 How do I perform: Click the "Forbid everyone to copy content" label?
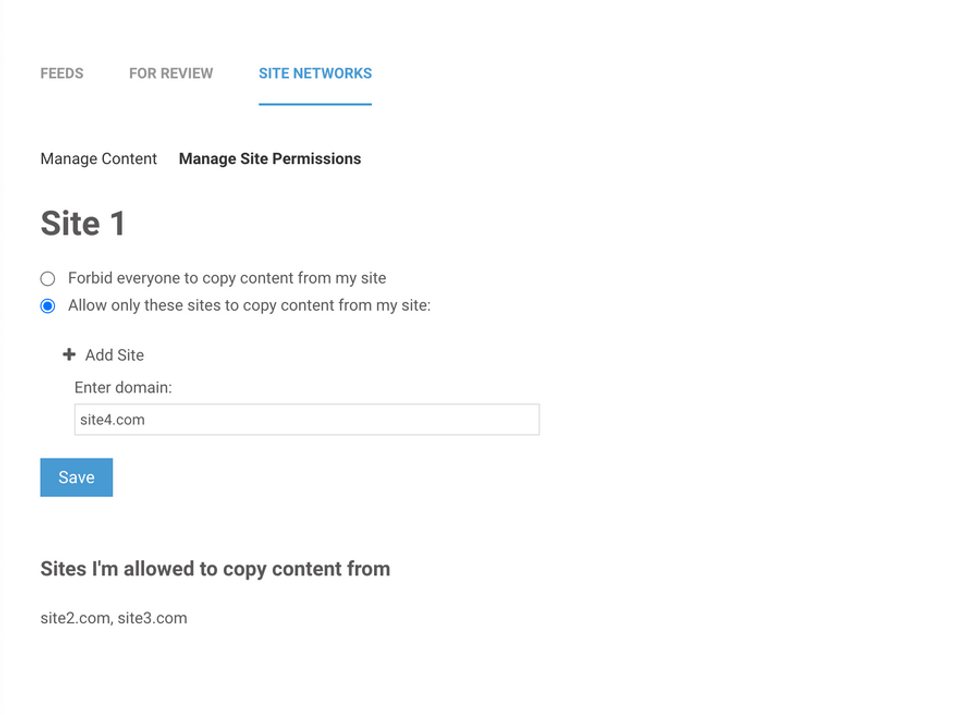[x=227, y=278]
